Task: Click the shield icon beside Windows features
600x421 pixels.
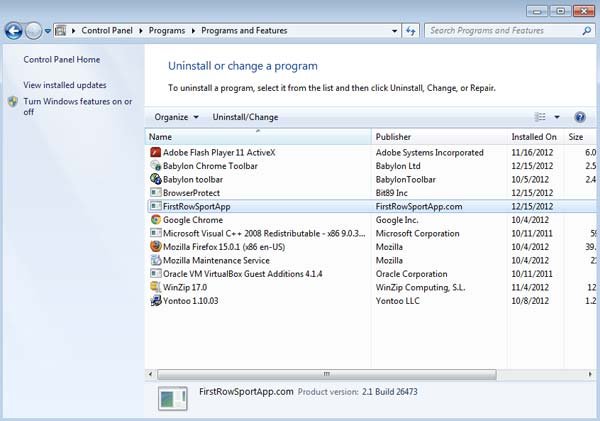Action: [13, 101]
